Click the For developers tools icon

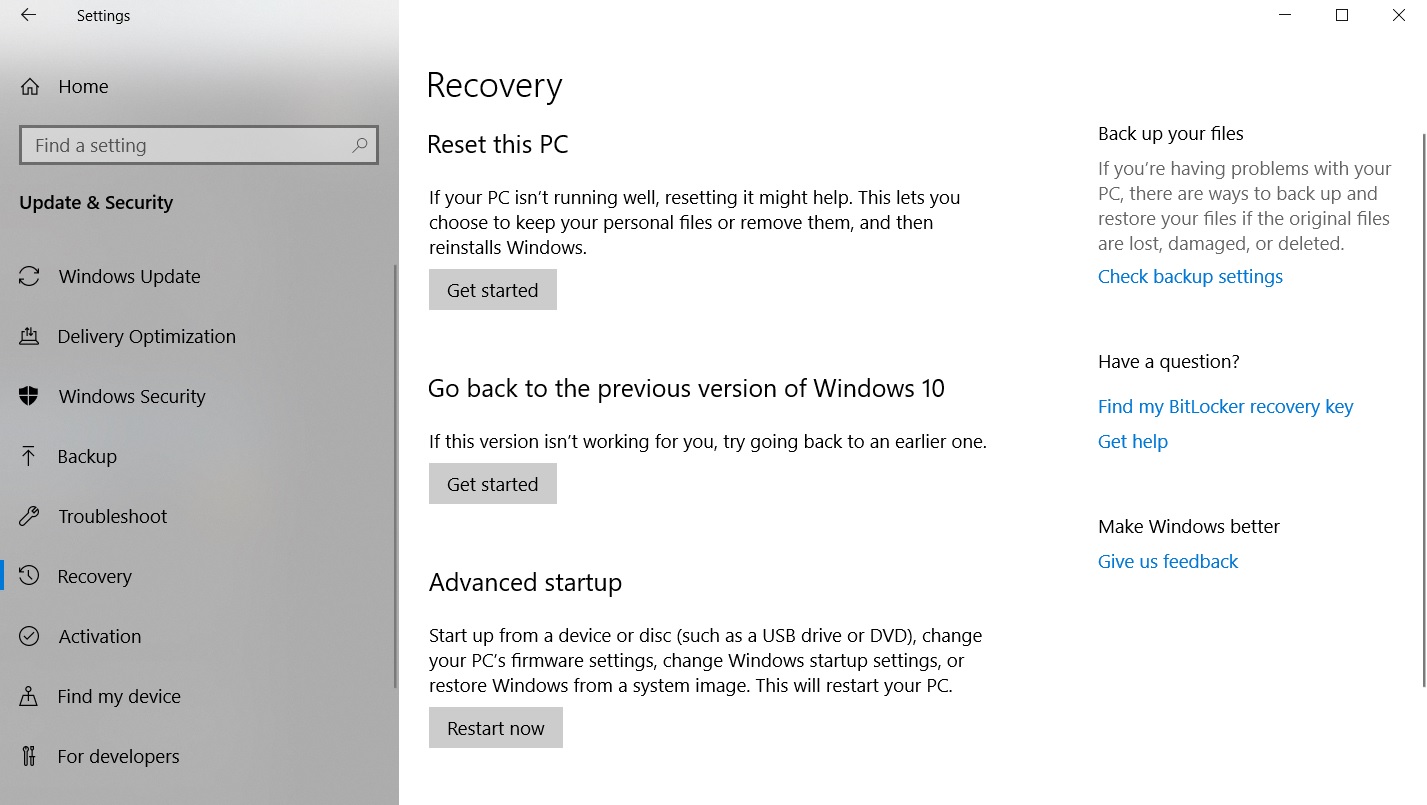[29, 756]
